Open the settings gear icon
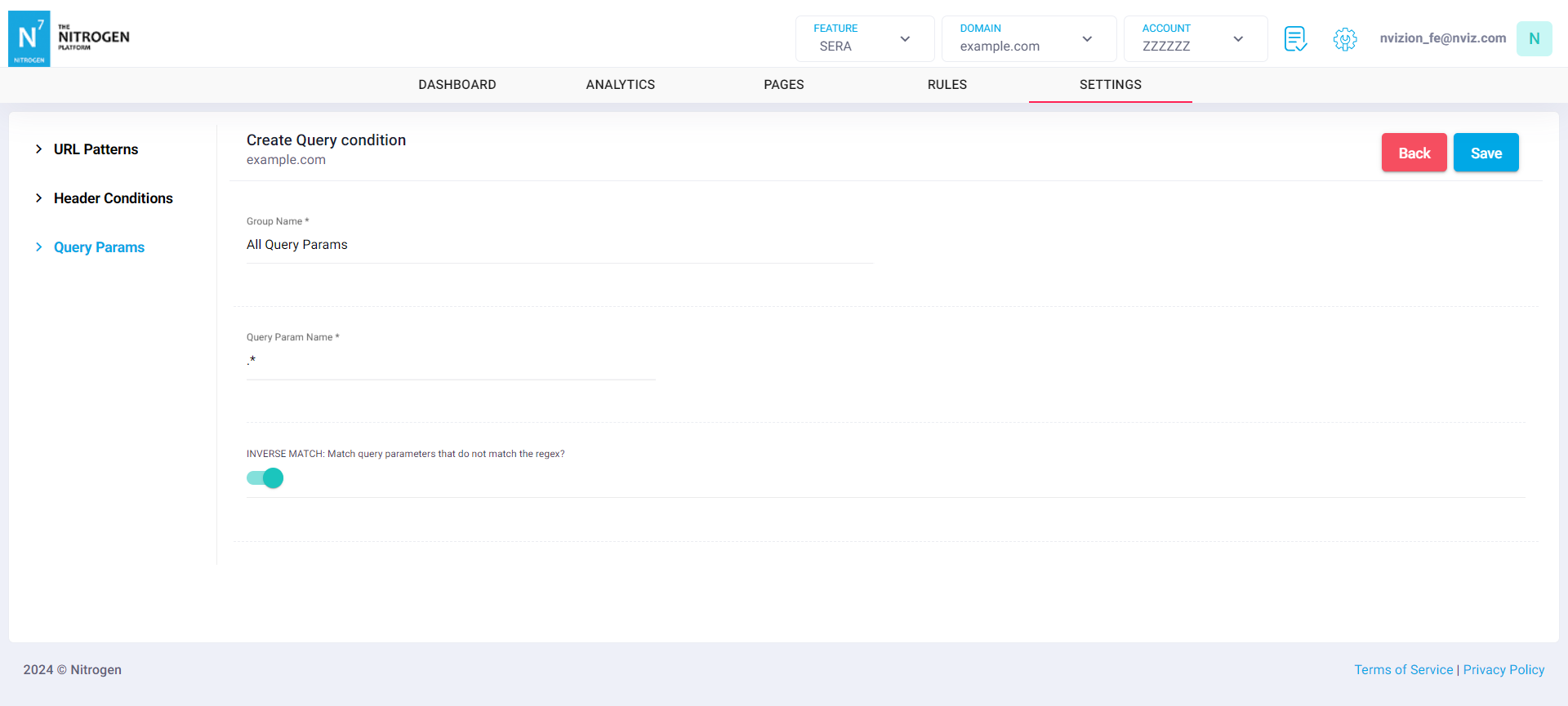Viewport: 1568px width, 706px height. click(1345, 38)
